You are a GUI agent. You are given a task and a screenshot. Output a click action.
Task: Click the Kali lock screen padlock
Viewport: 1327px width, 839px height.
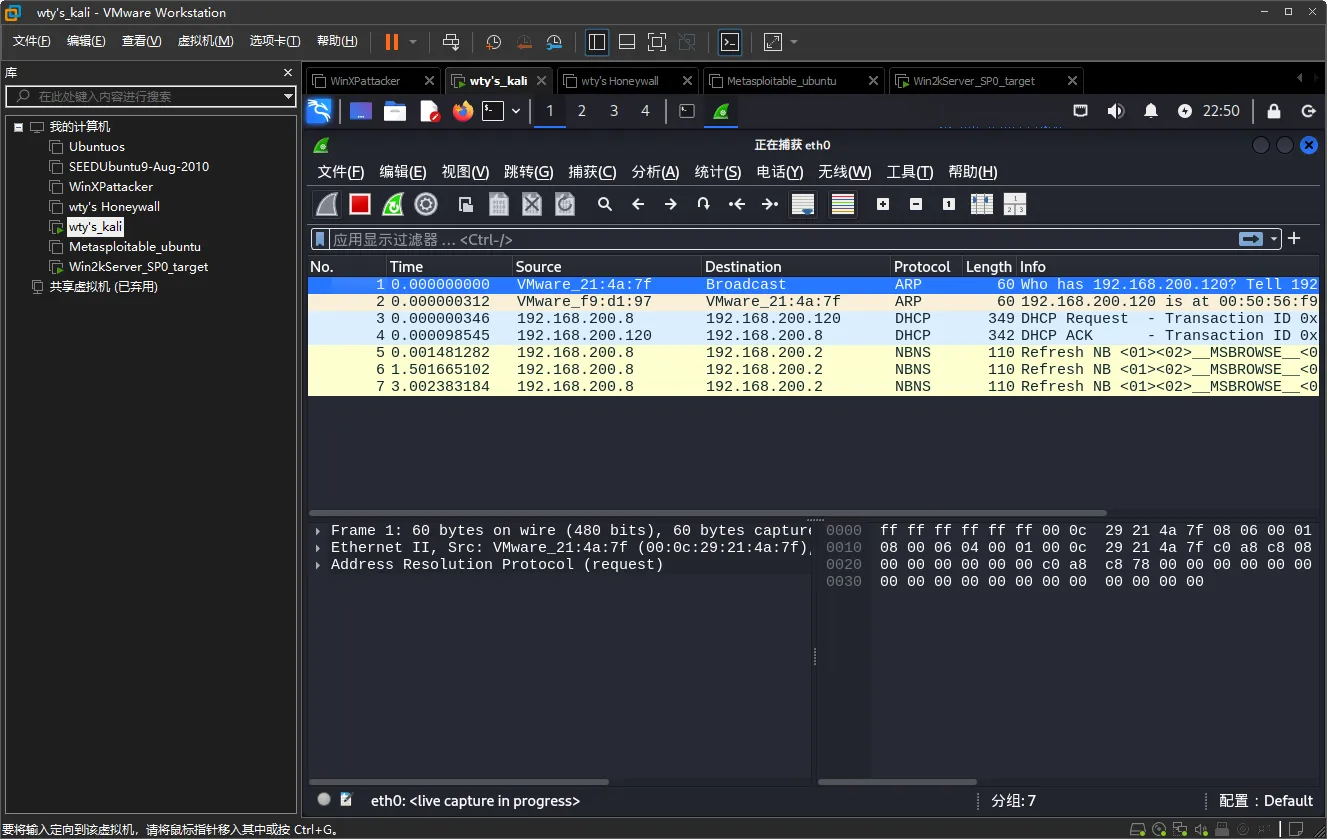(1274, 111)
